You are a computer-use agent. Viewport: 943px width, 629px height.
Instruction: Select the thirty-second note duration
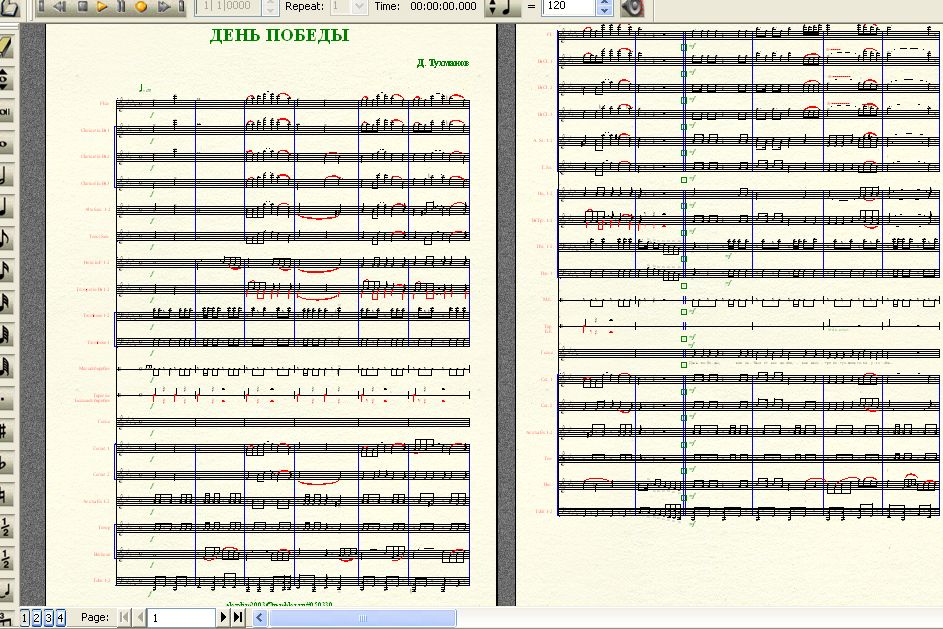tap(5, 302)
